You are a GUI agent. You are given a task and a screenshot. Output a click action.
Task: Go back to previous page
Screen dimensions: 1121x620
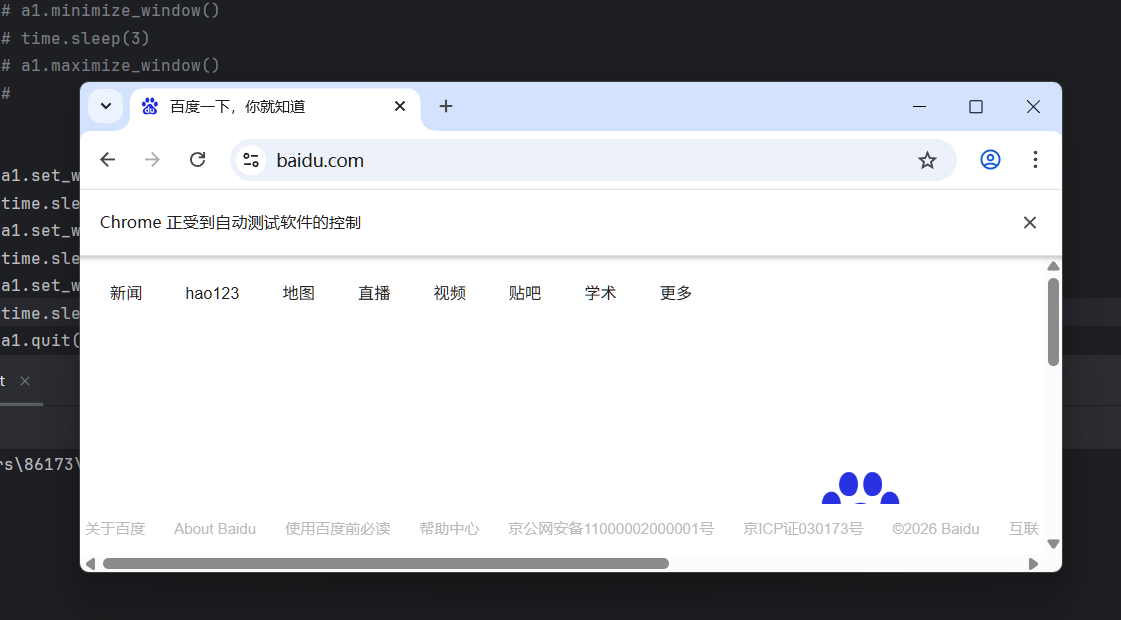point(108,159)
